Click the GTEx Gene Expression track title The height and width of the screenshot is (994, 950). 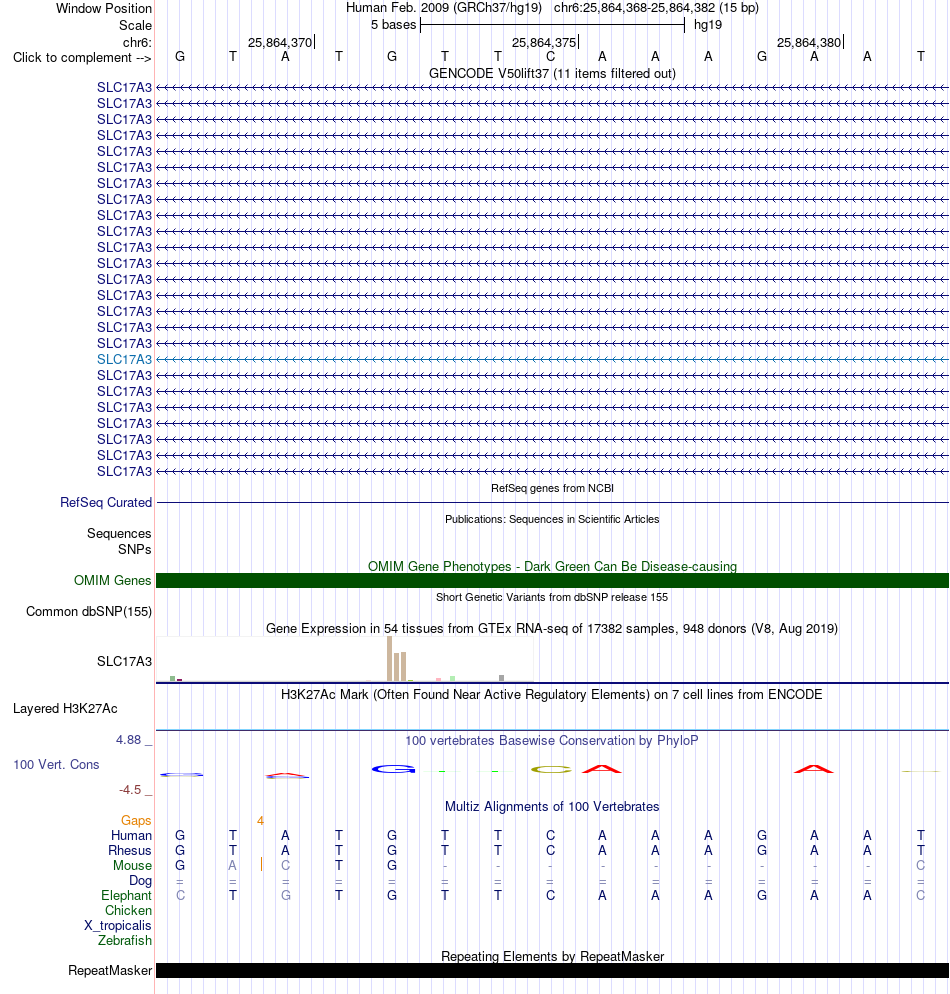[x=552, y=628]
